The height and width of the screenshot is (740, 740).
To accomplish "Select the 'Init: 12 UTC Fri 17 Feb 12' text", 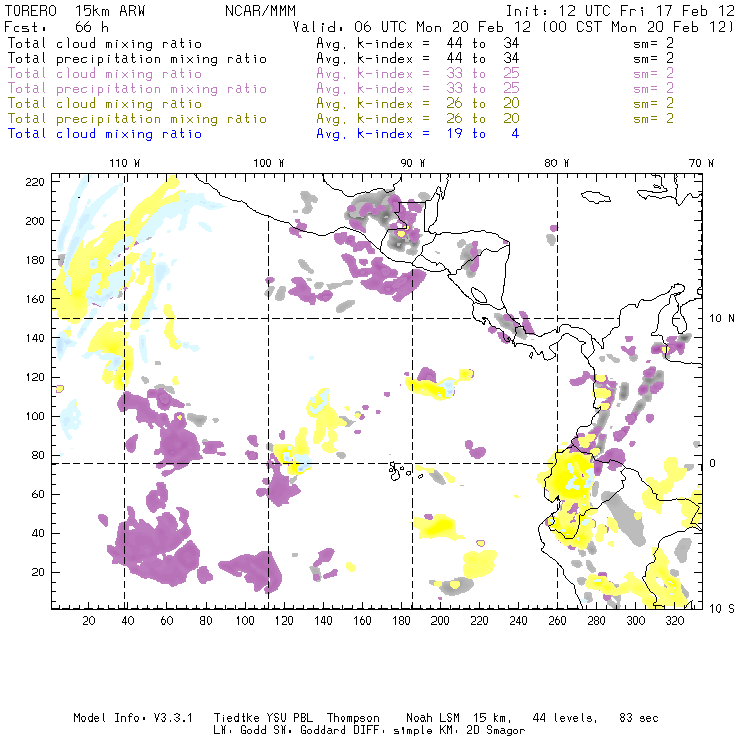I will pyautogui.click(x=620, y=11).
